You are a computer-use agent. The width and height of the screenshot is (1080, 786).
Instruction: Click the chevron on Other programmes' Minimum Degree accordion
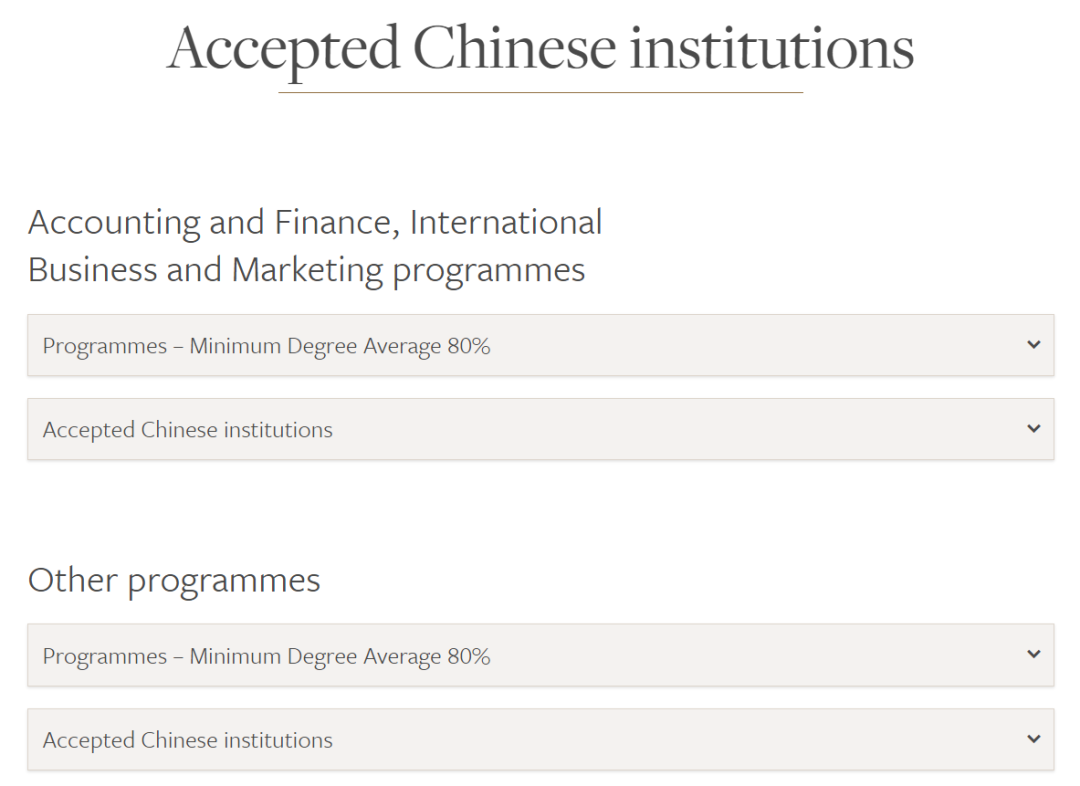(x=1035, y=655)
